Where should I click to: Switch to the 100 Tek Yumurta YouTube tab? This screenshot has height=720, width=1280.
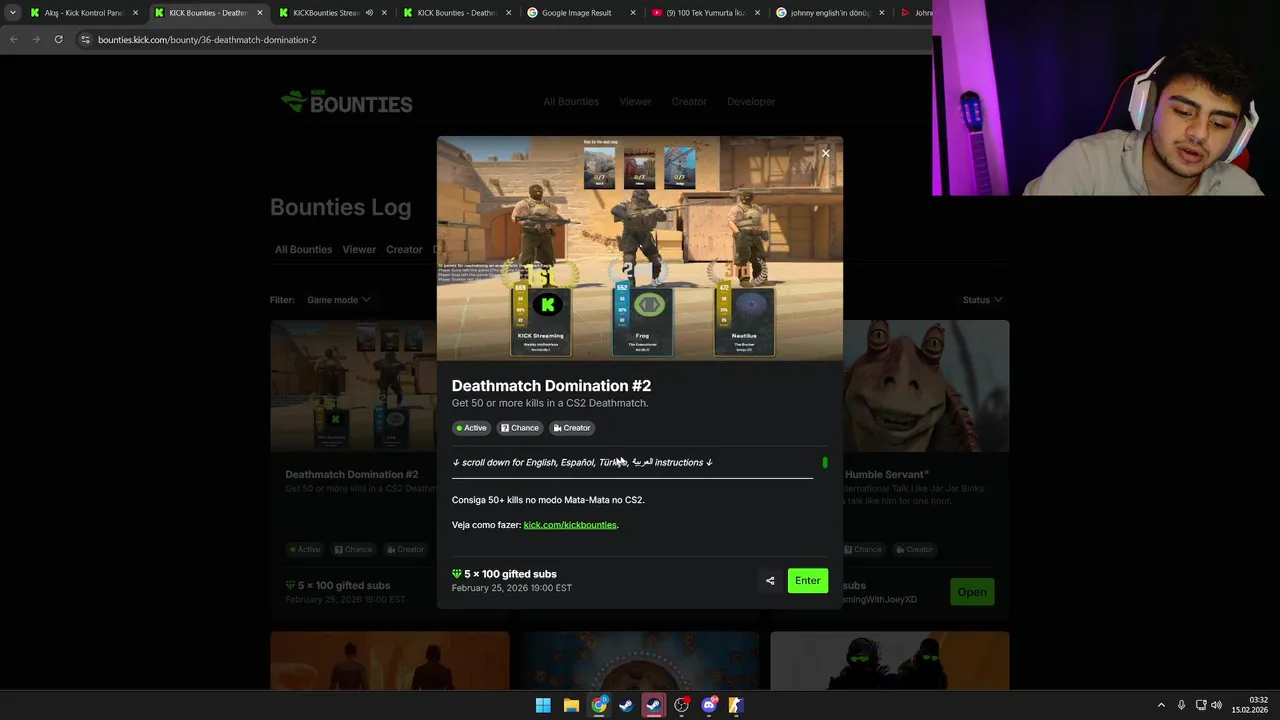pos(706,13)
